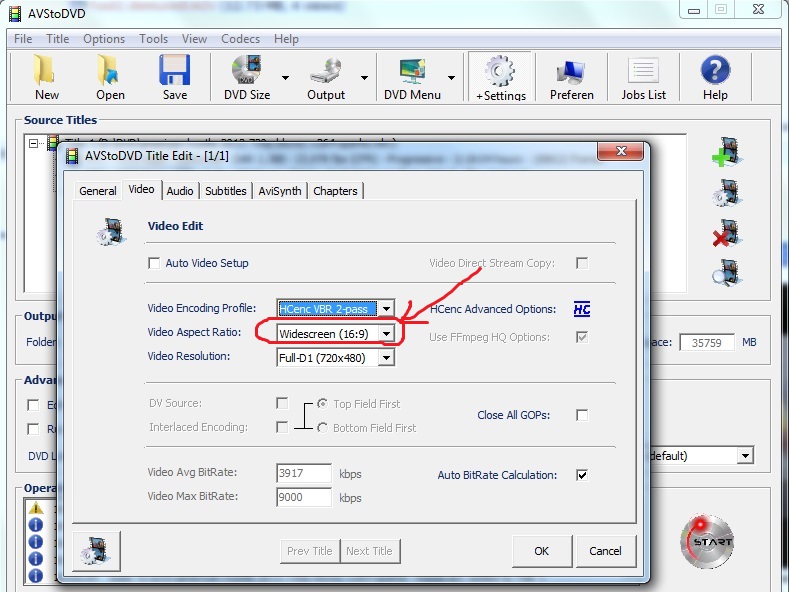Close the Title Edit dialog
Image resolution: width=789 pixels, height=592 pixels.
[x=620, y=151]
